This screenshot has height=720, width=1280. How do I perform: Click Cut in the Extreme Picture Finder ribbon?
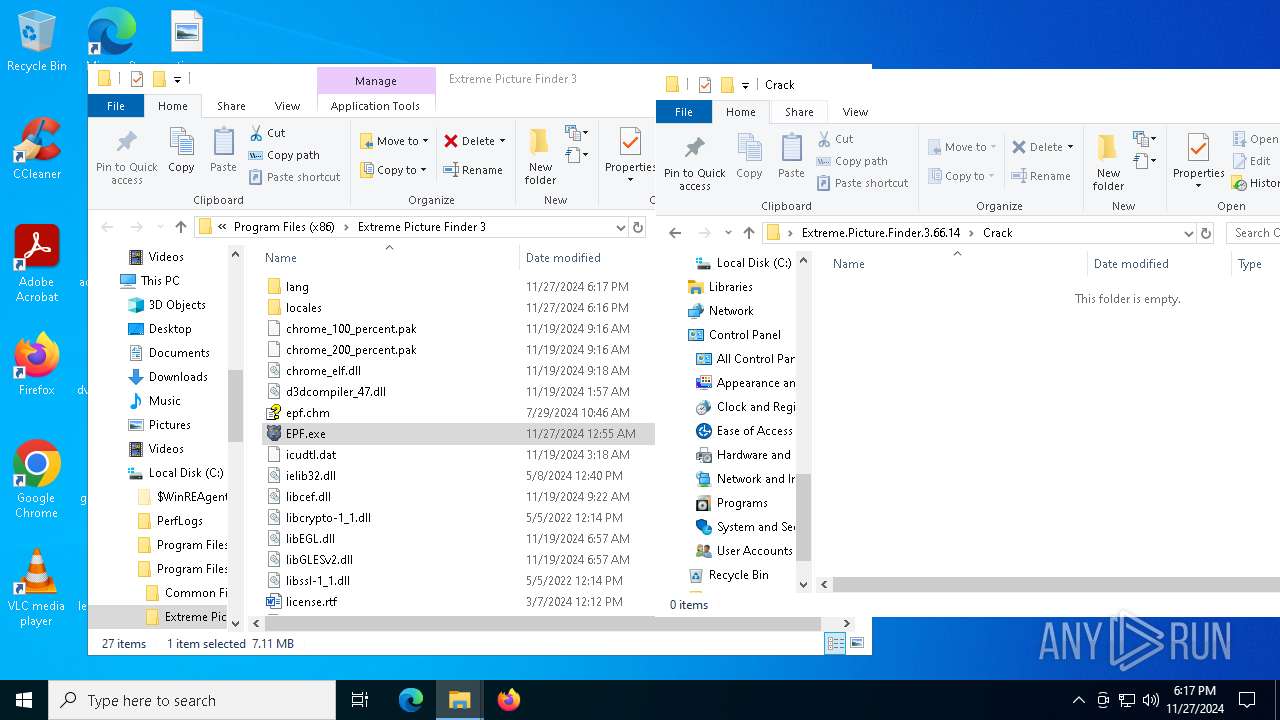coord(267,133)
